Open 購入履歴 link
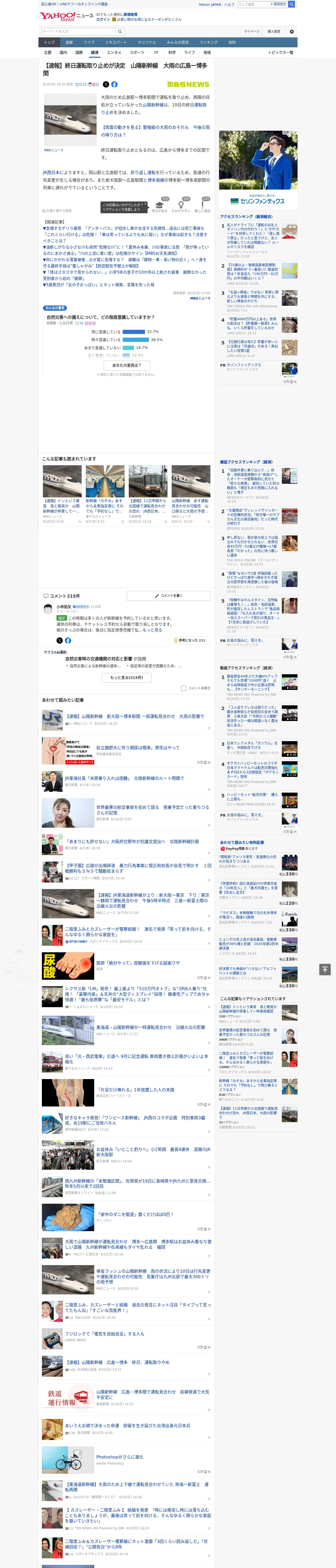 point(274,32)
